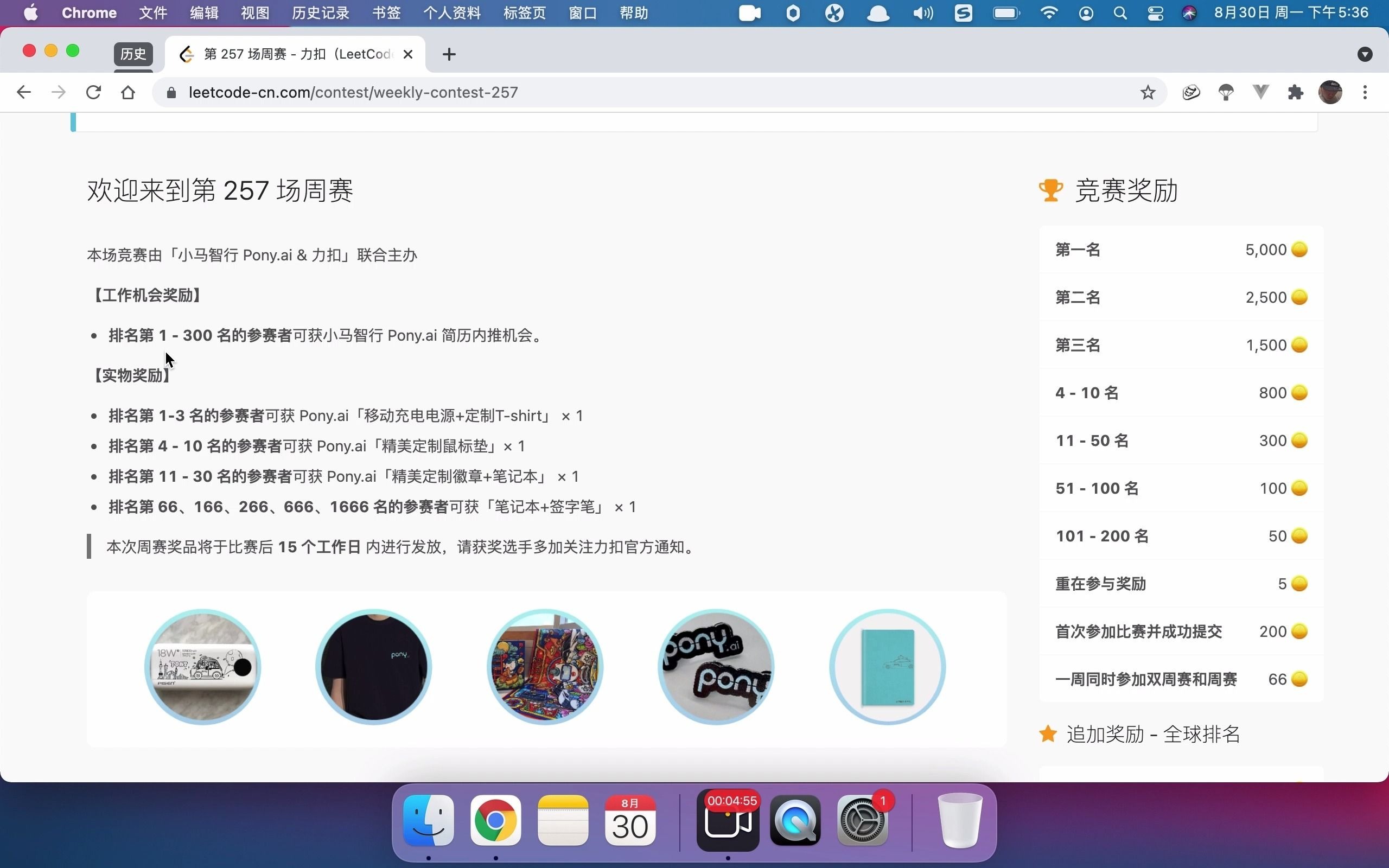The width and height of the screenshot is (1389, 868).
Task: View the black T-shirt prize image
Action: coord(373,667)
